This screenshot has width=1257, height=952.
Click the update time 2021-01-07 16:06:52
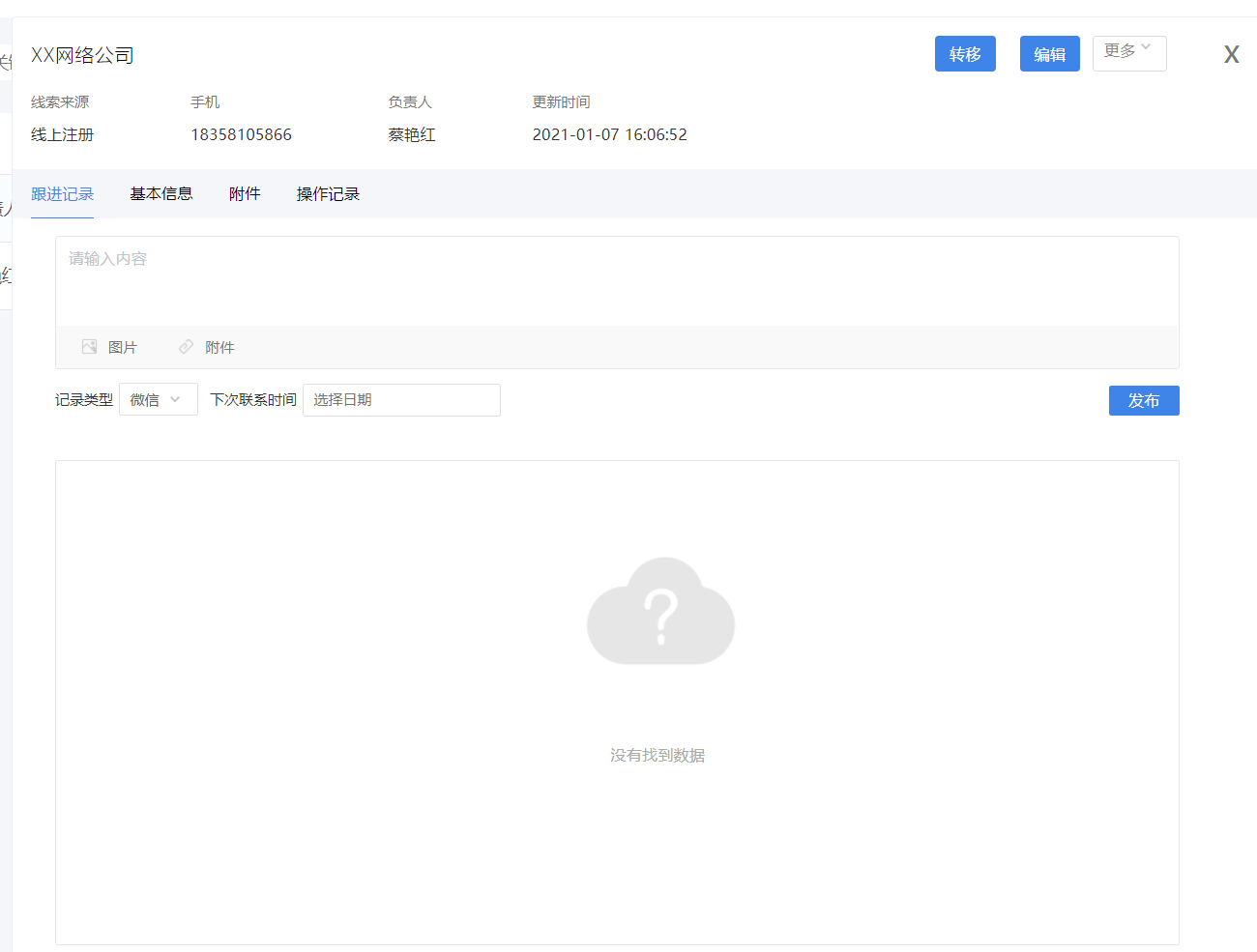(x=609, y=135)
